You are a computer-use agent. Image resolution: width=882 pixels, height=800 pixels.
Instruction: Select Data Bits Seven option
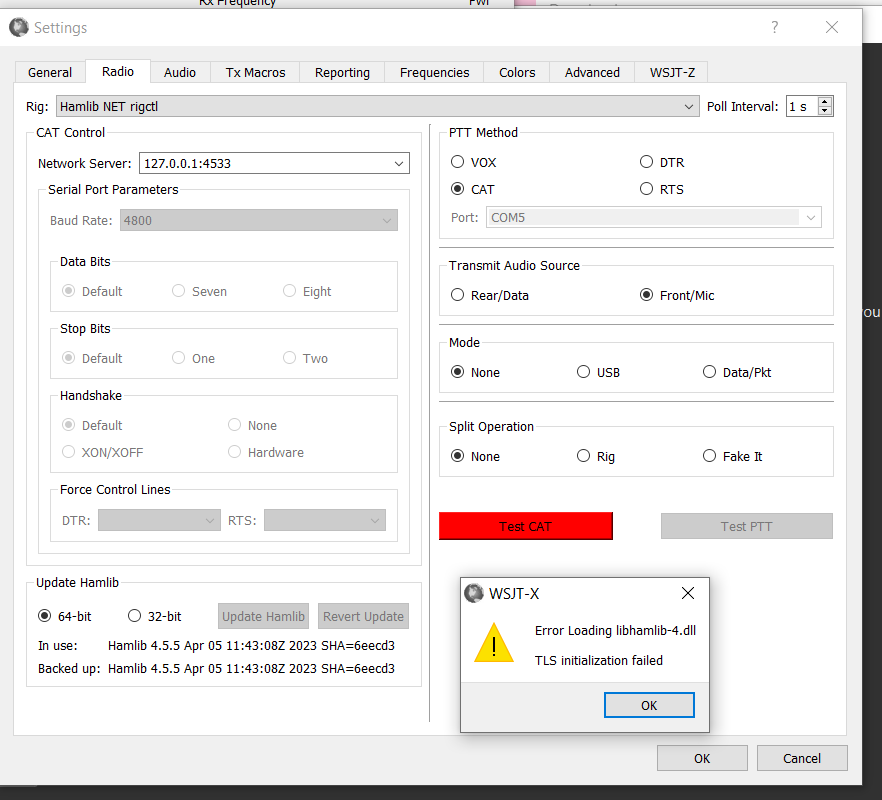click(199, 291)
